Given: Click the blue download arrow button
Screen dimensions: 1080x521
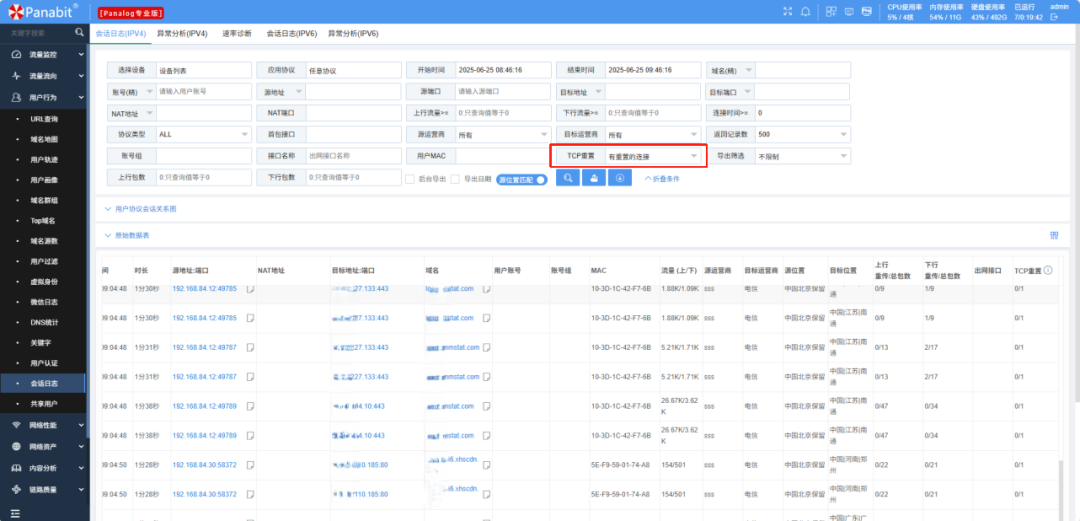Looking at the screenshot, I should [620, 178].
